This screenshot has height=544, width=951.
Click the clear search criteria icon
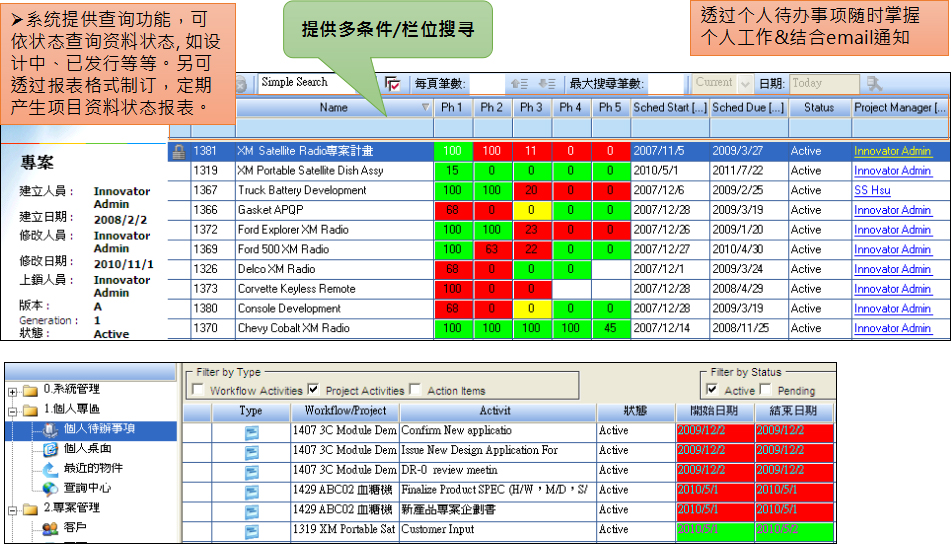click(393, 84)
